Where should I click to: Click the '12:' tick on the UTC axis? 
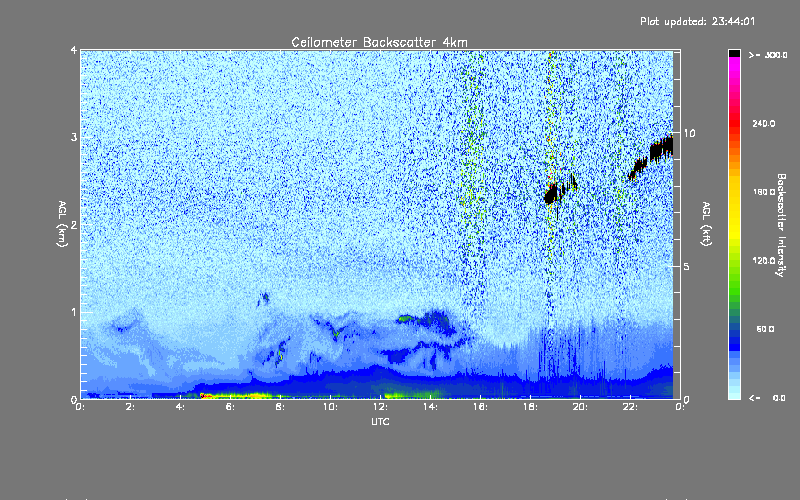click(380, 407)
